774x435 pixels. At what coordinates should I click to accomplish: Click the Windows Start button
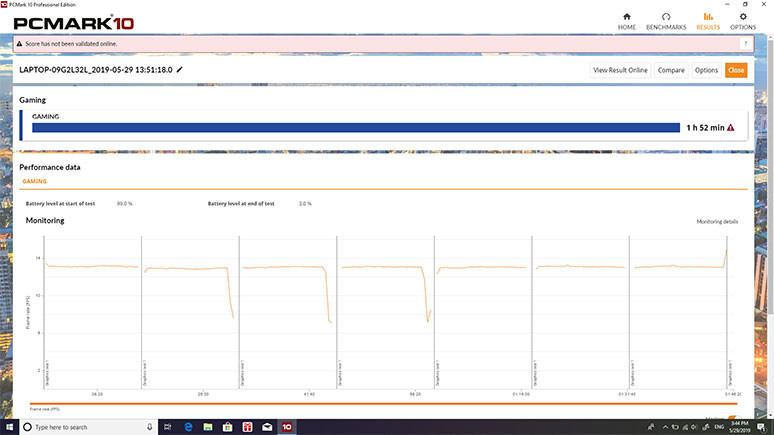pyautogui.click(x=11, y=427)
